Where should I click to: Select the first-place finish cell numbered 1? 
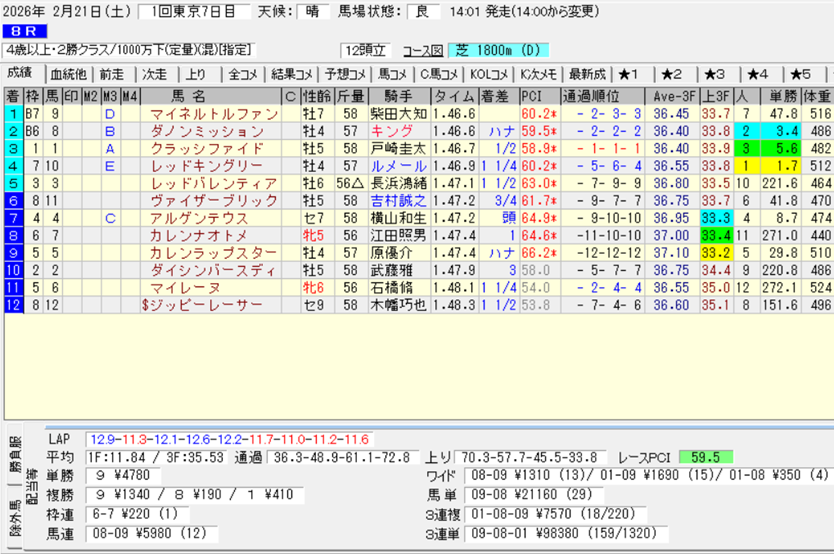(x=12, y=114)
